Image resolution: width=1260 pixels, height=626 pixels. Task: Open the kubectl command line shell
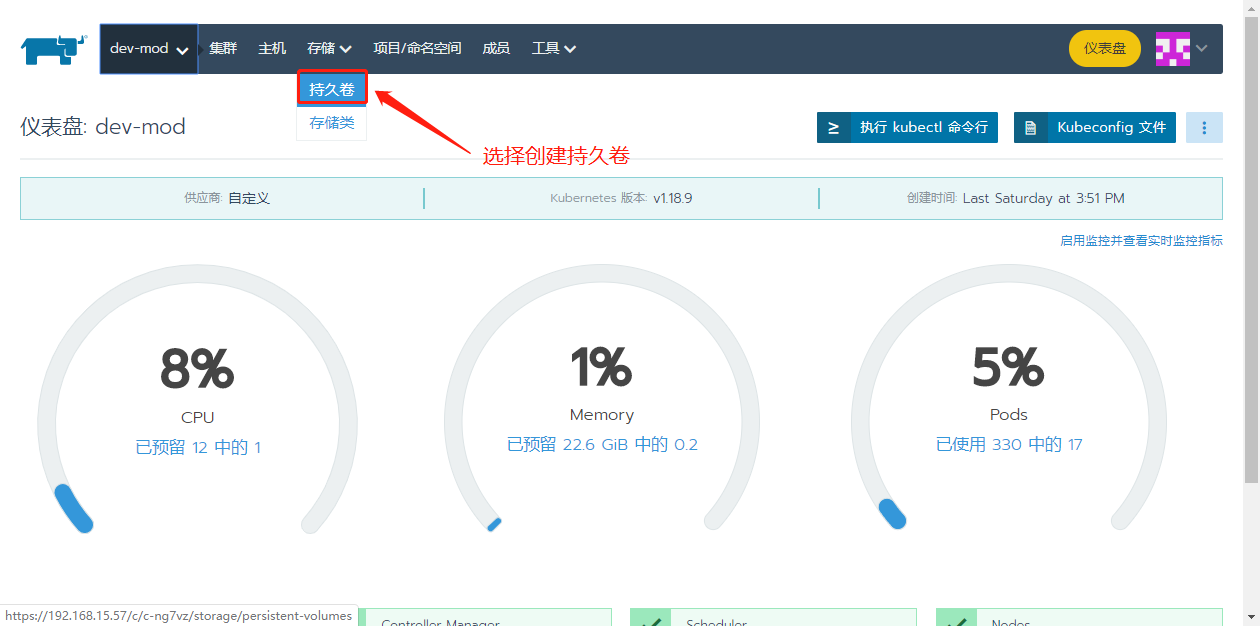[906, 127]
